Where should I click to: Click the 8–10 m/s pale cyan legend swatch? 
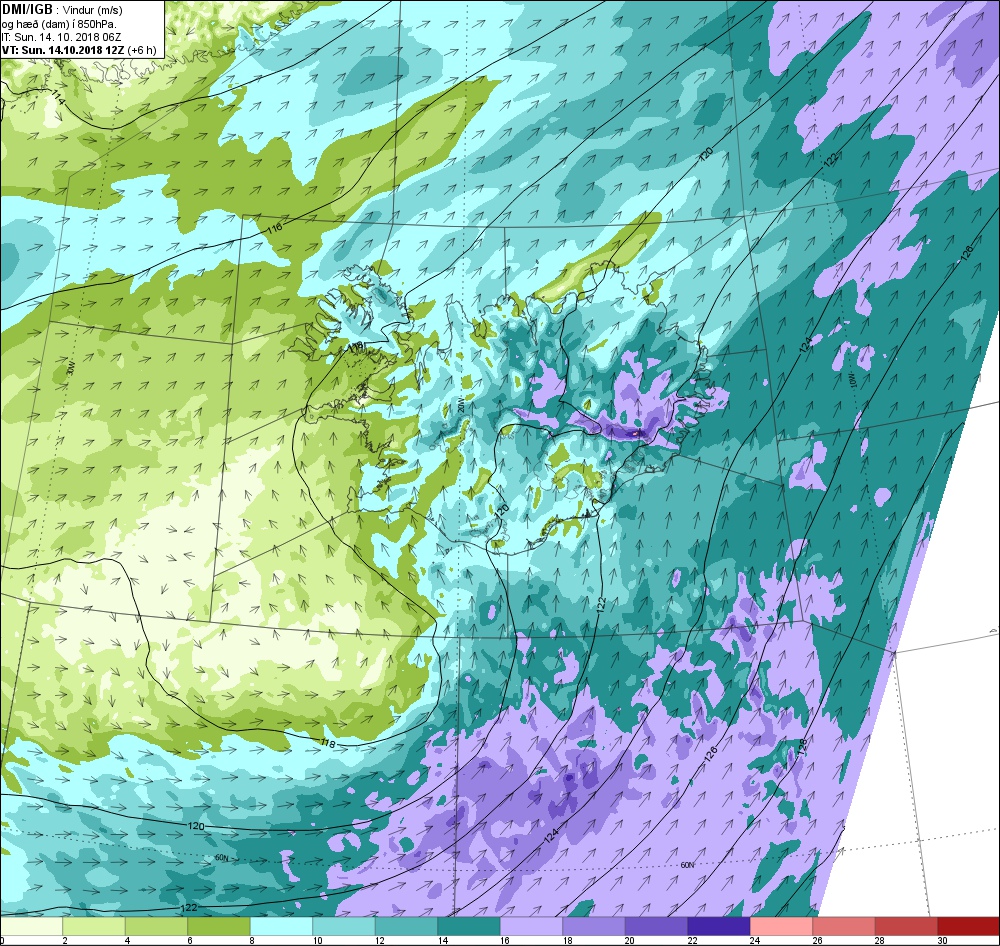coord(281,926)
